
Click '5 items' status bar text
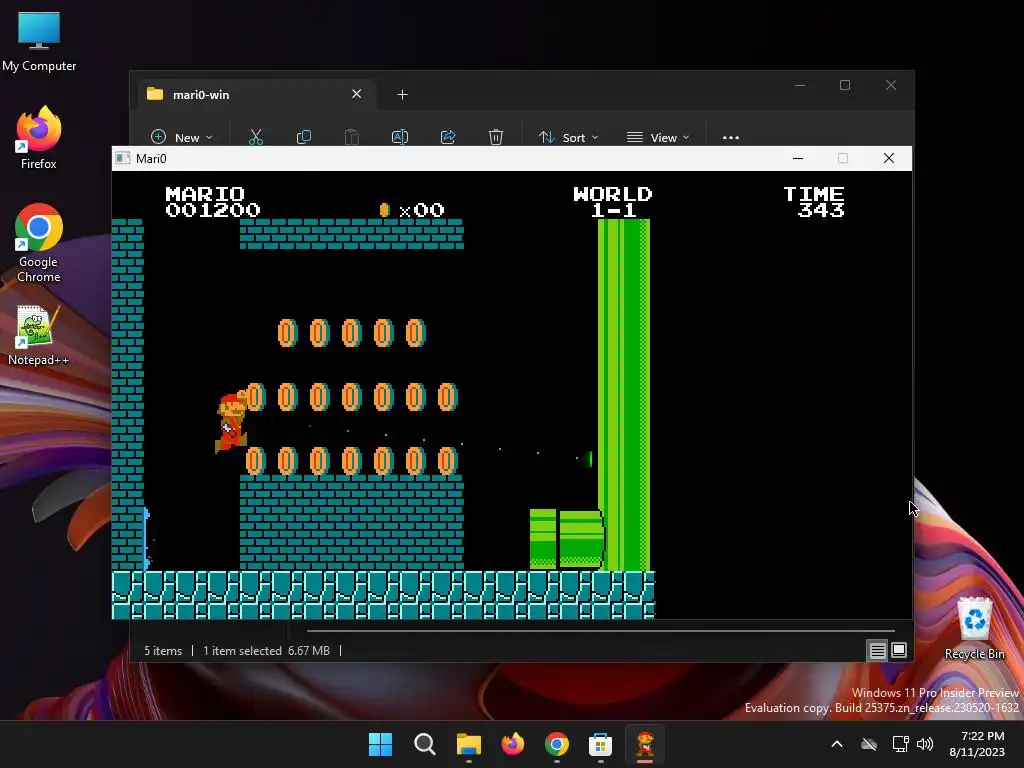(163, 650)
